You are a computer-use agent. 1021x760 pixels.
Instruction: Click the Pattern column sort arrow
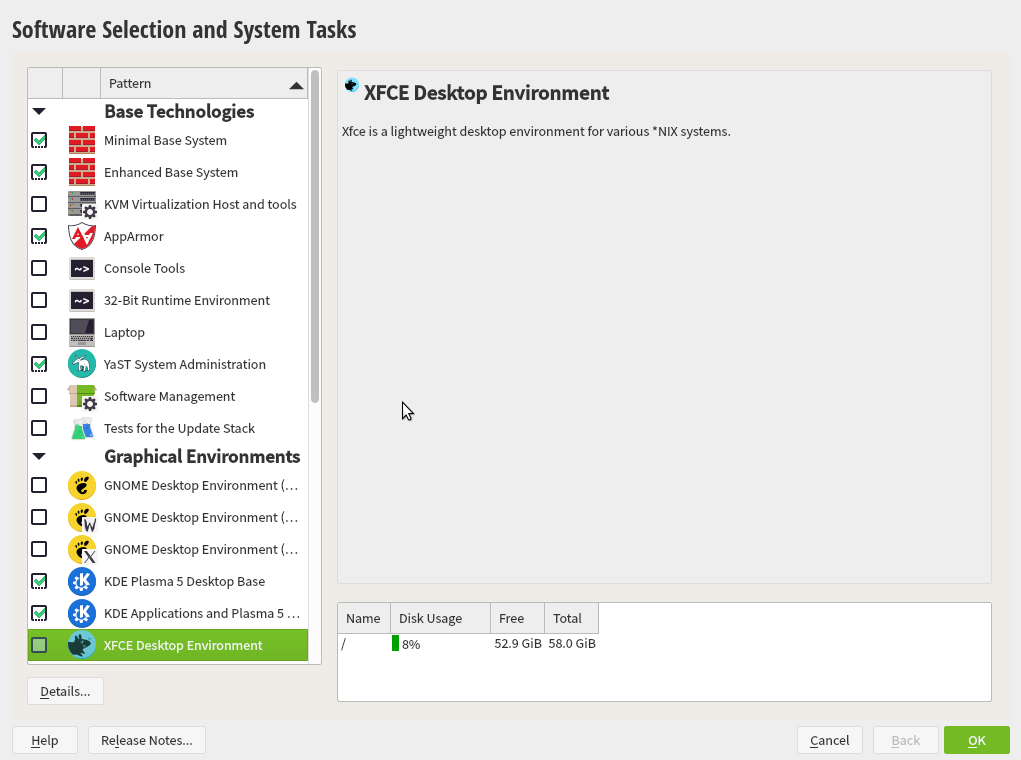click(x=296, y=85)
